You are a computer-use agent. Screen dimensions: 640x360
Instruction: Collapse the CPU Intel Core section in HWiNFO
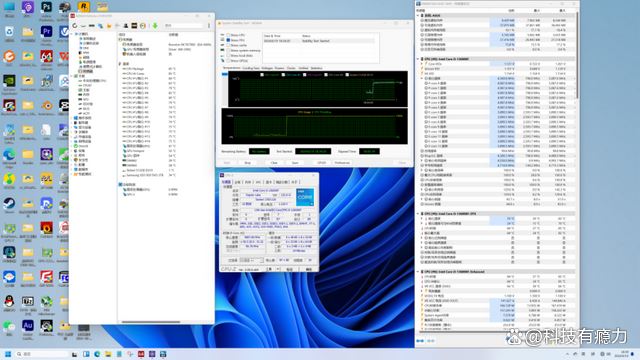[418, 59]
